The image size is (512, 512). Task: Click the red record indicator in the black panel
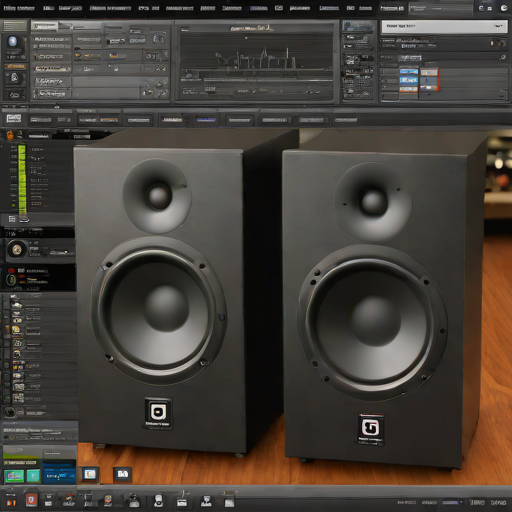[x=11, y=271]
